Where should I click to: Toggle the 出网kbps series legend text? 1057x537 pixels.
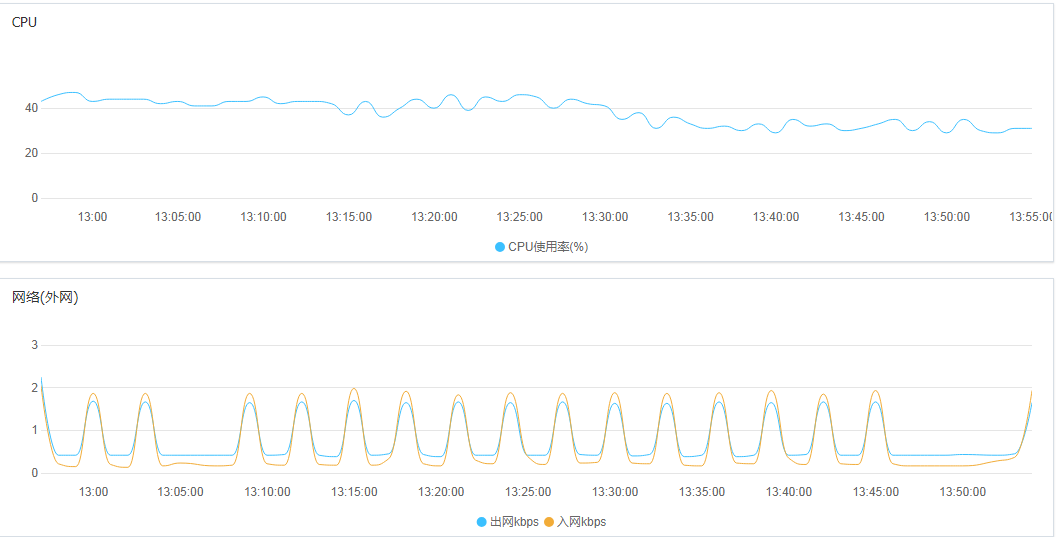[x=514, y=522]
